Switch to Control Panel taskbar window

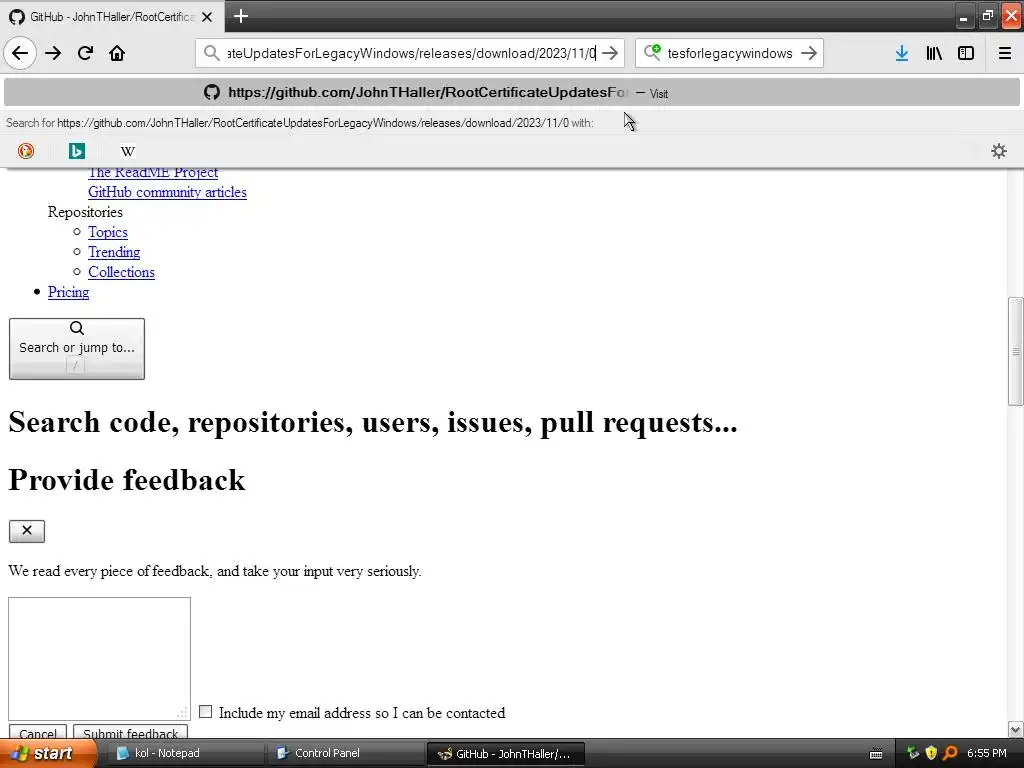[345, 753]
